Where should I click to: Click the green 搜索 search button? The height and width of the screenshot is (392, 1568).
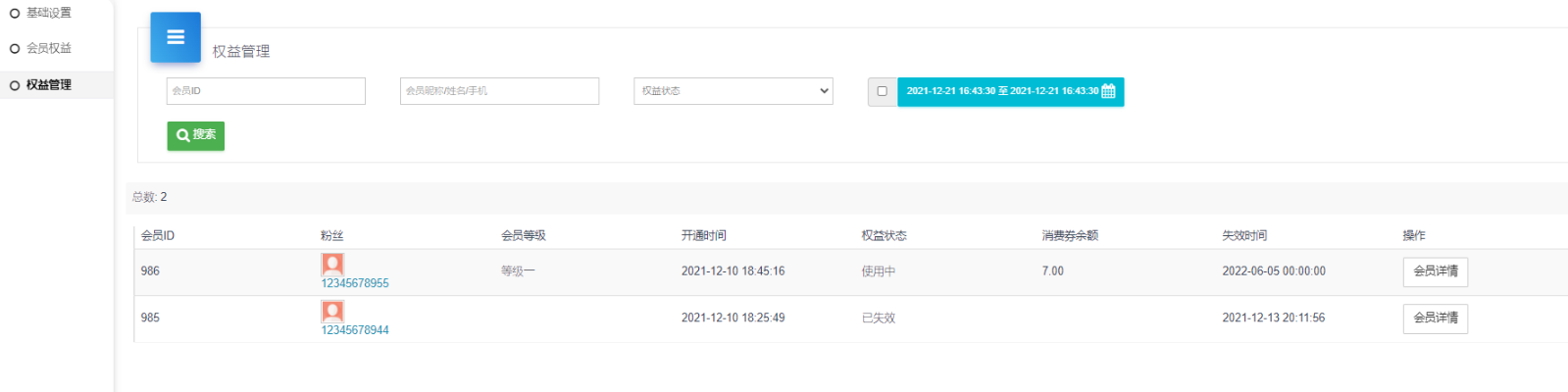tap(196, 135)
